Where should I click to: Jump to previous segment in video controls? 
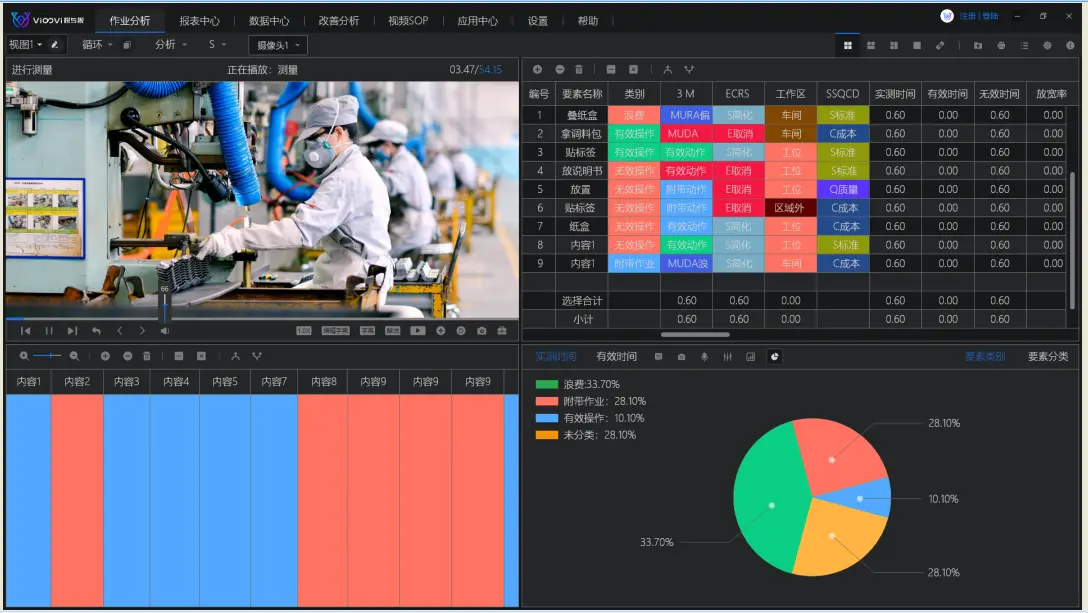coord(26,331)
